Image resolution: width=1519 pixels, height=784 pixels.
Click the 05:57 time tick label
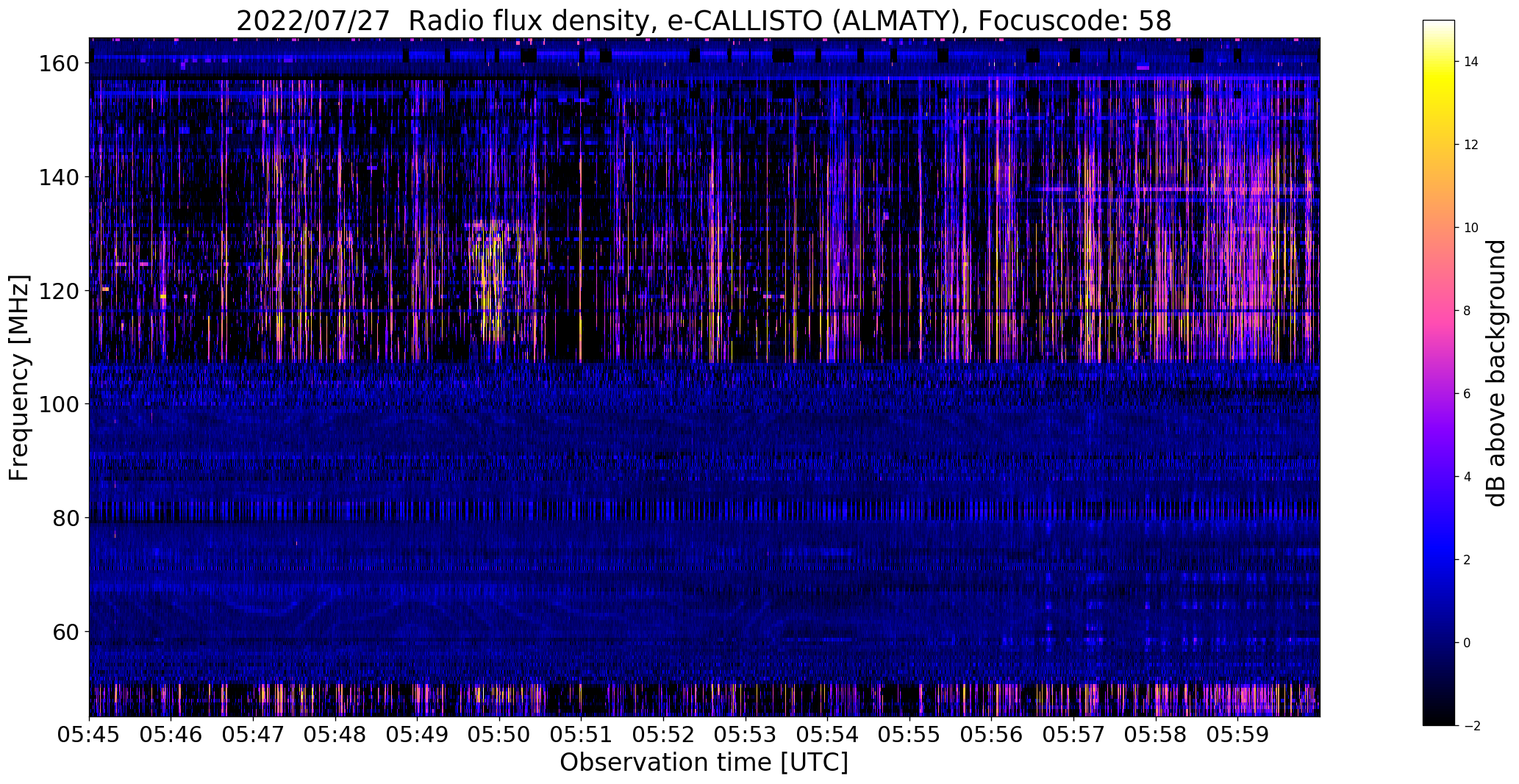pos(1074,734)
